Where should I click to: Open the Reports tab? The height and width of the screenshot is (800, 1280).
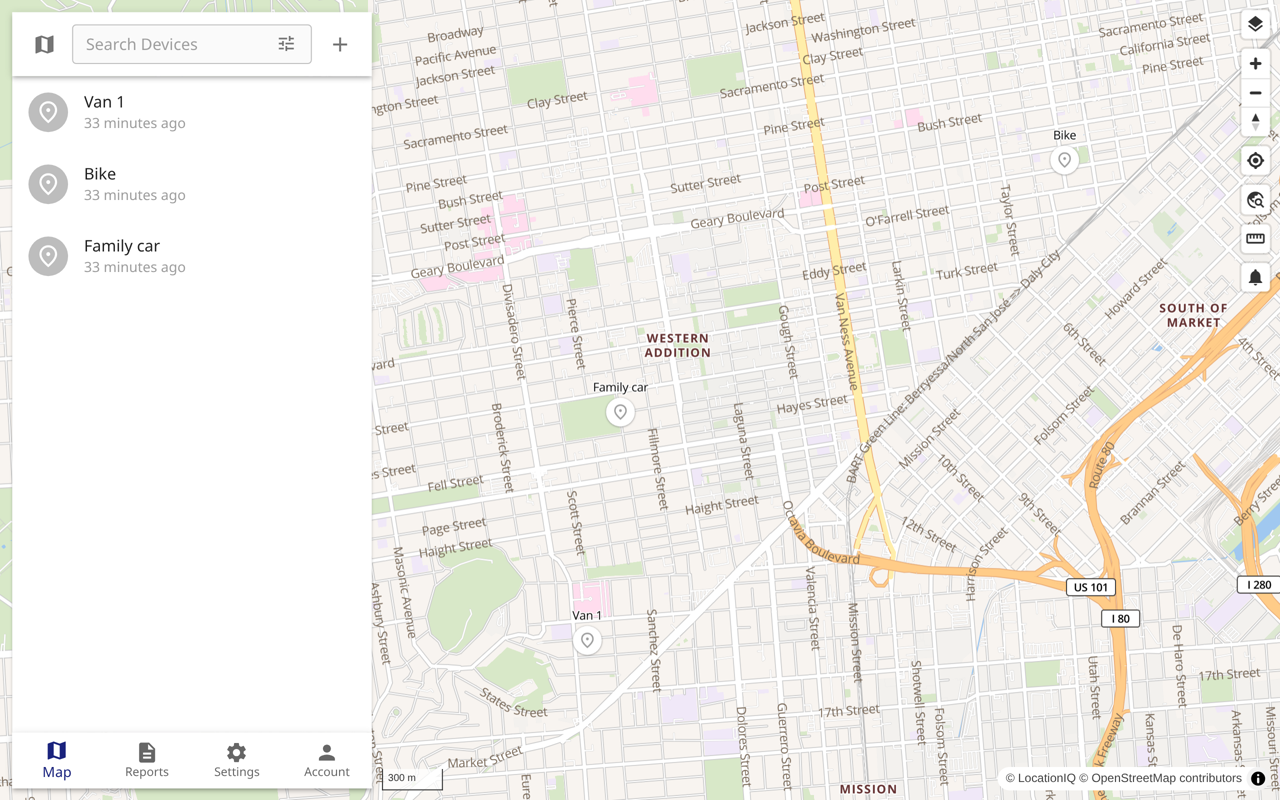click(147, 760)
